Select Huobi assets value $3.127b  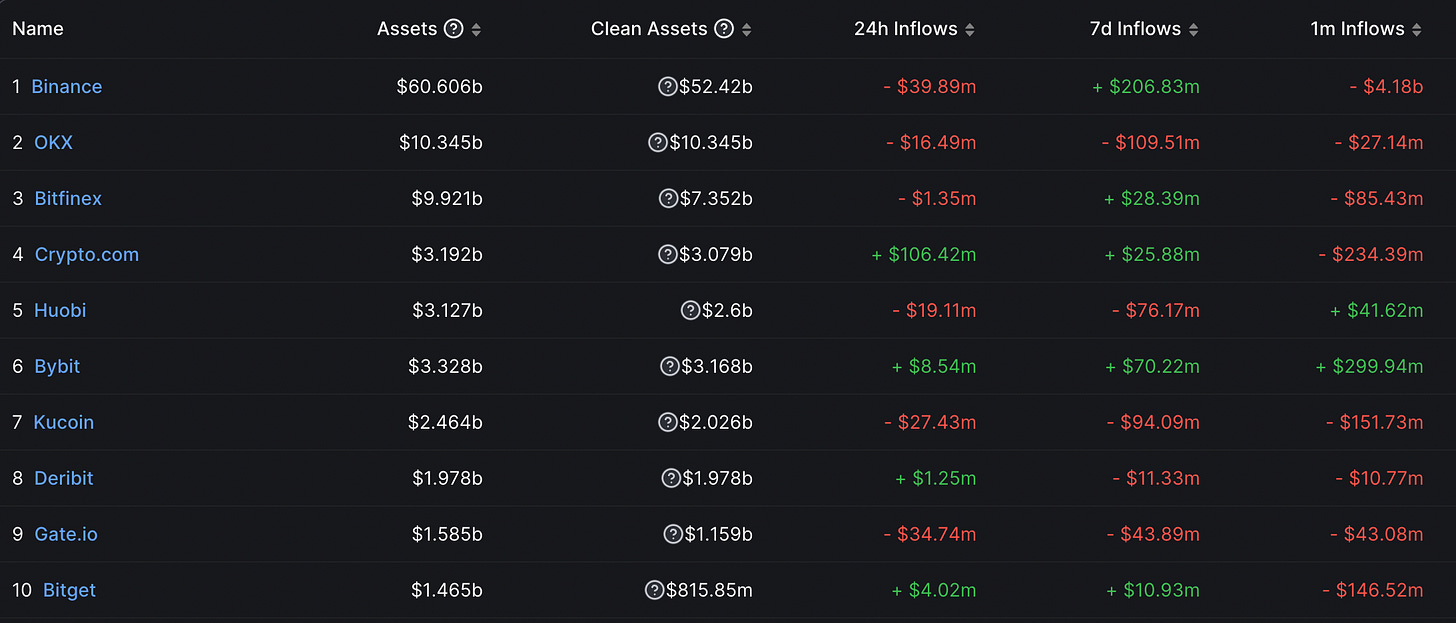pos(448,311)
